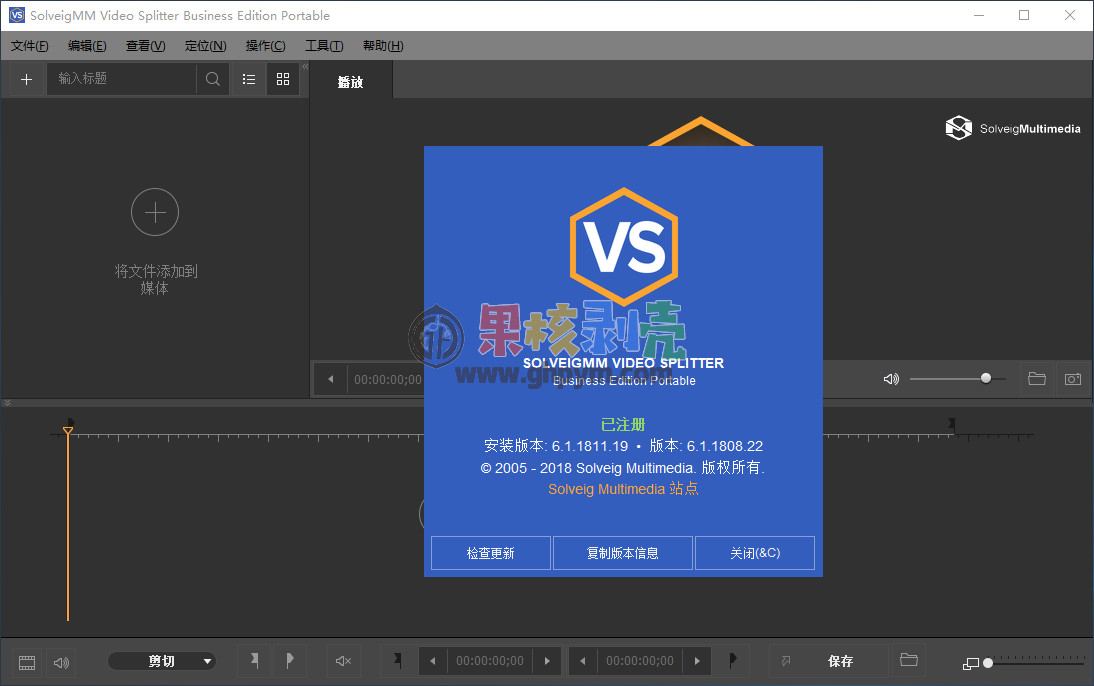Toggle mute fragment icon near 剪切 controls
Screen dimensions: 1094x686
tap(343, 661)
